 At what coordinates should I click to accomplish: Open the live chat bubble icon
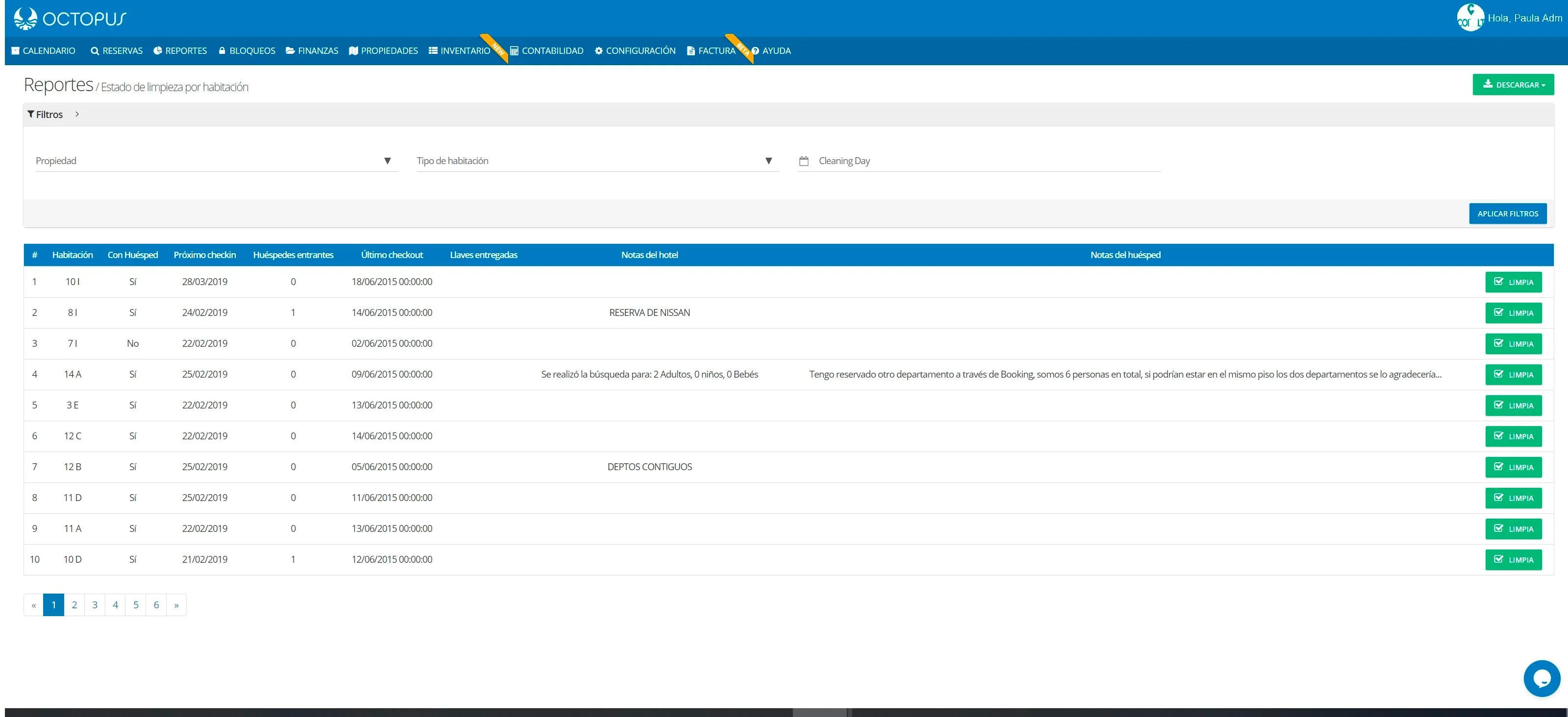(1541, 678)
